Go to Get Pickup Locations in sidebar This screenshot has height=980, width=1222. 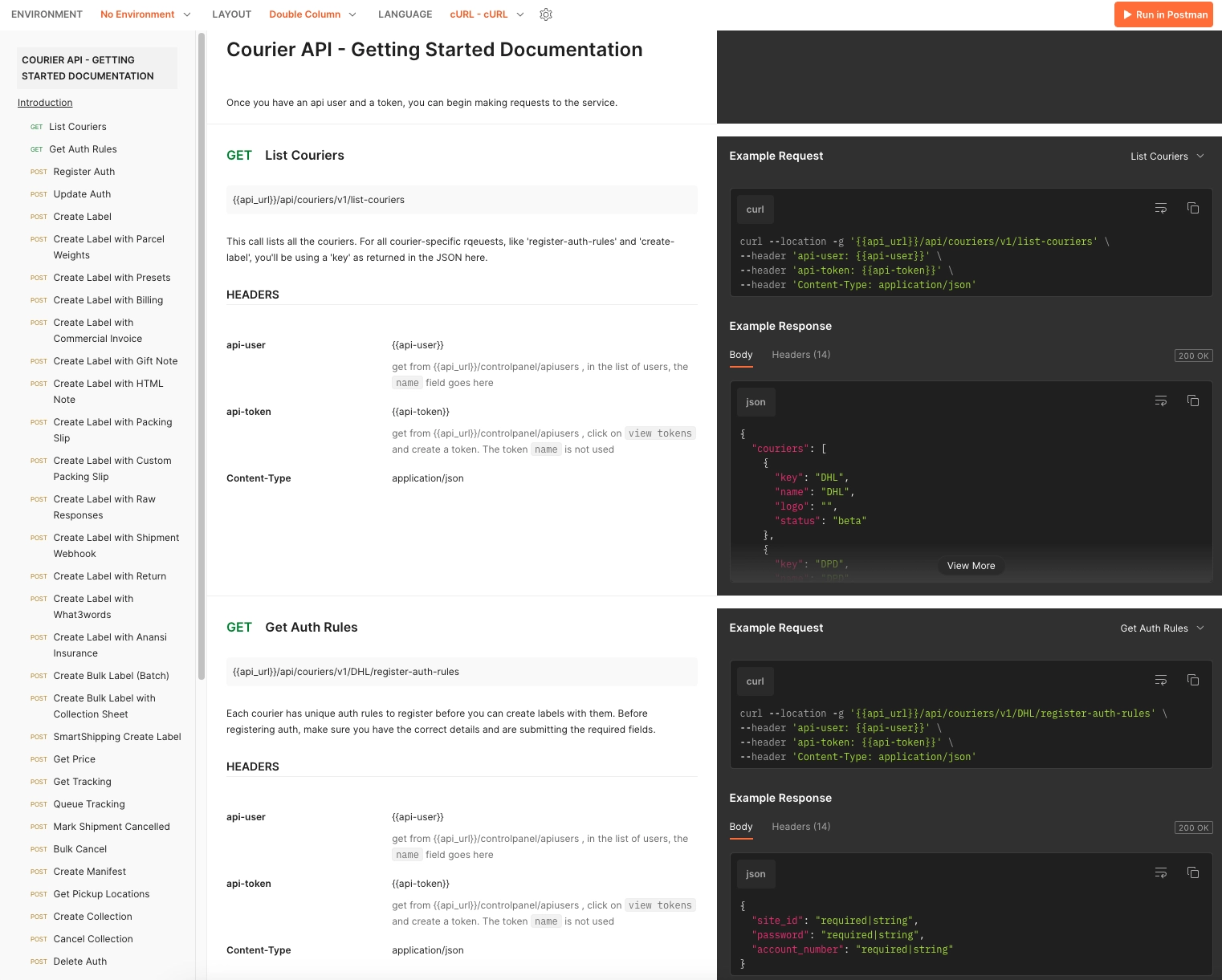[101, 894]
